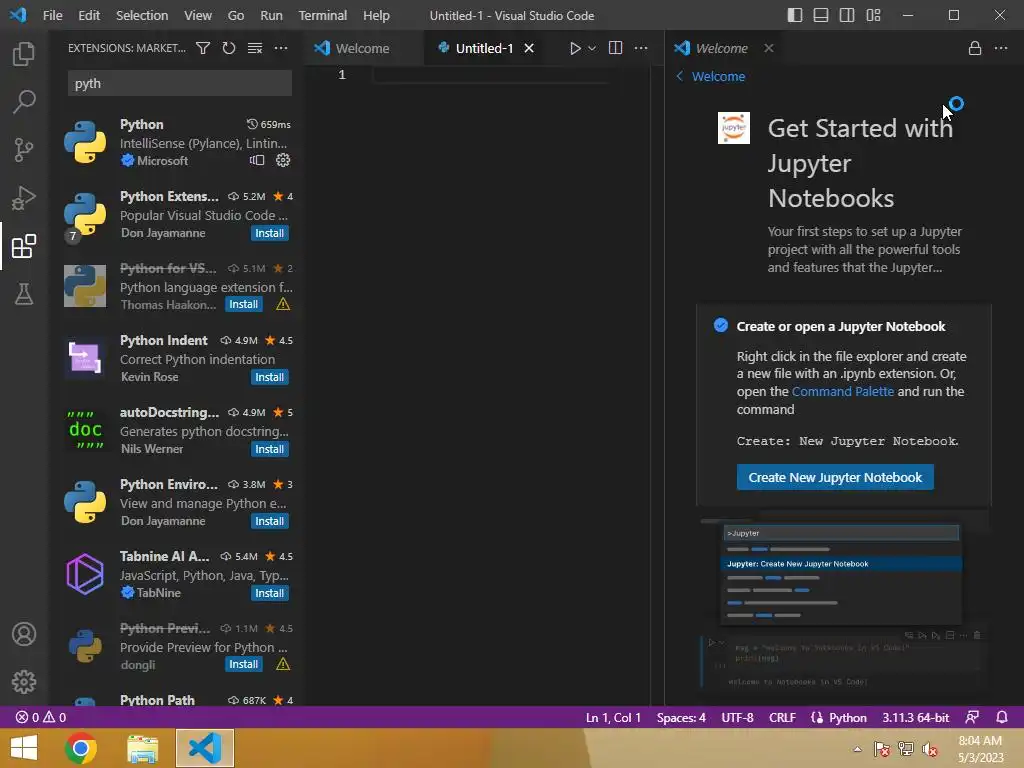This screenshot has width=1024, height=768.
Task: Install the Python Indent extension
Action: point(269,377)
